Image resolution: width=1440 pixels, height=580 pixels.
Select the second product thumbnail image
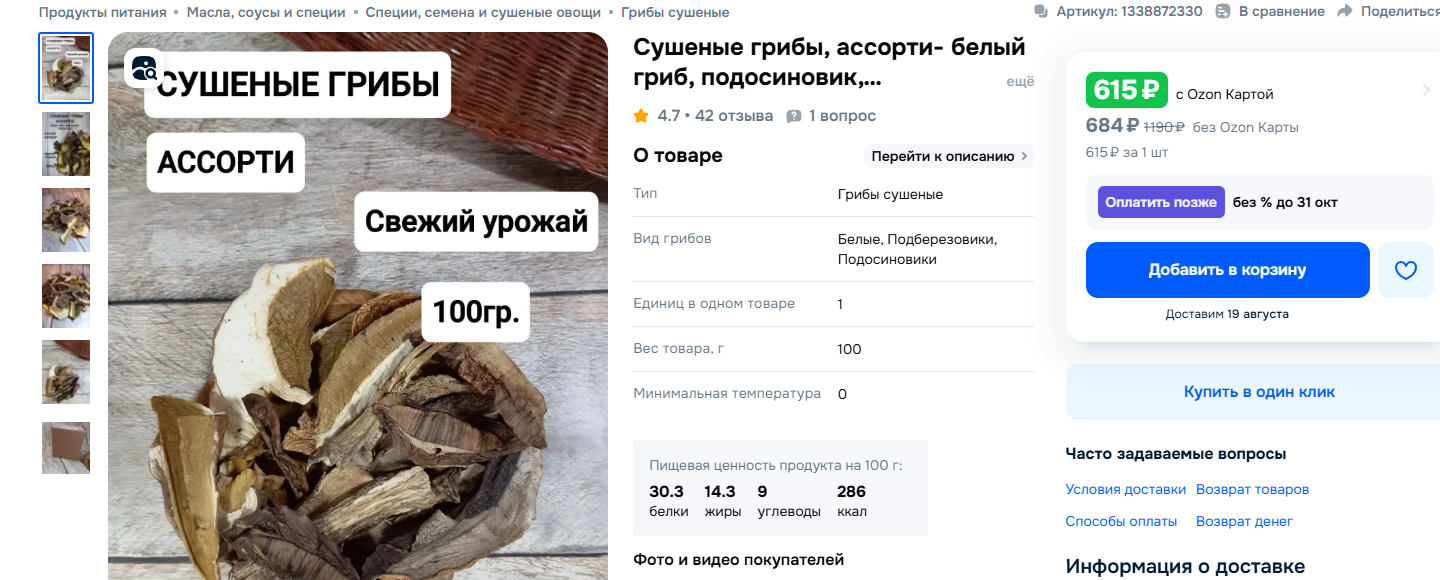[66, 144]
